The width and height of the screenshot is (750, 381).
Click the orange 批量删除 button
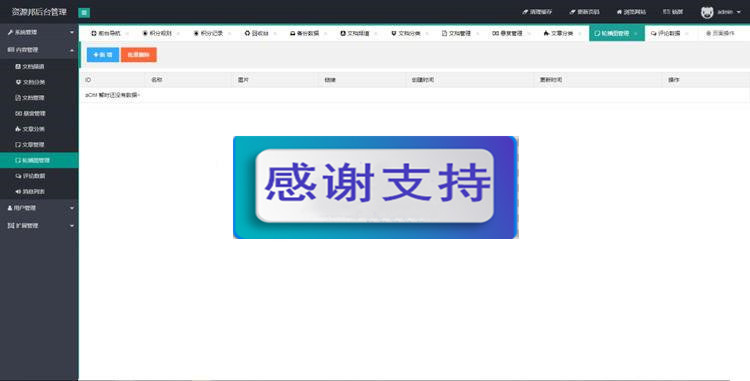[139, 55]
